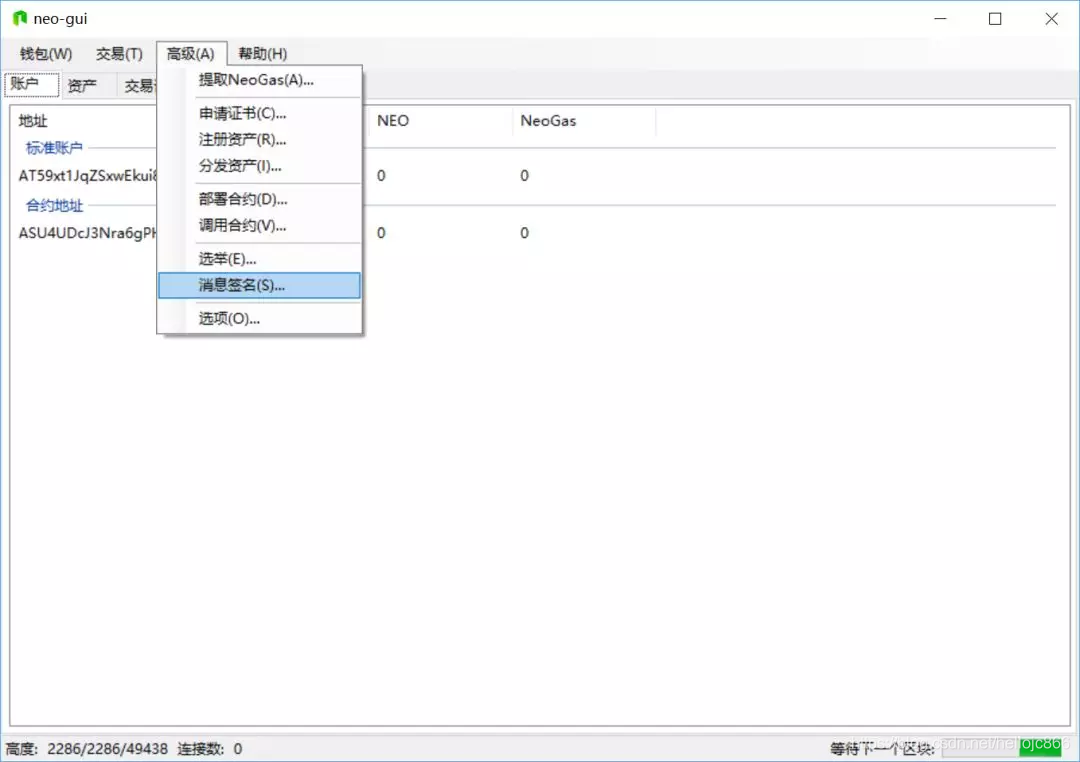
Task: Select address row ASU4UDcJ3Nra6gP
Action: [x=87, y=233]
